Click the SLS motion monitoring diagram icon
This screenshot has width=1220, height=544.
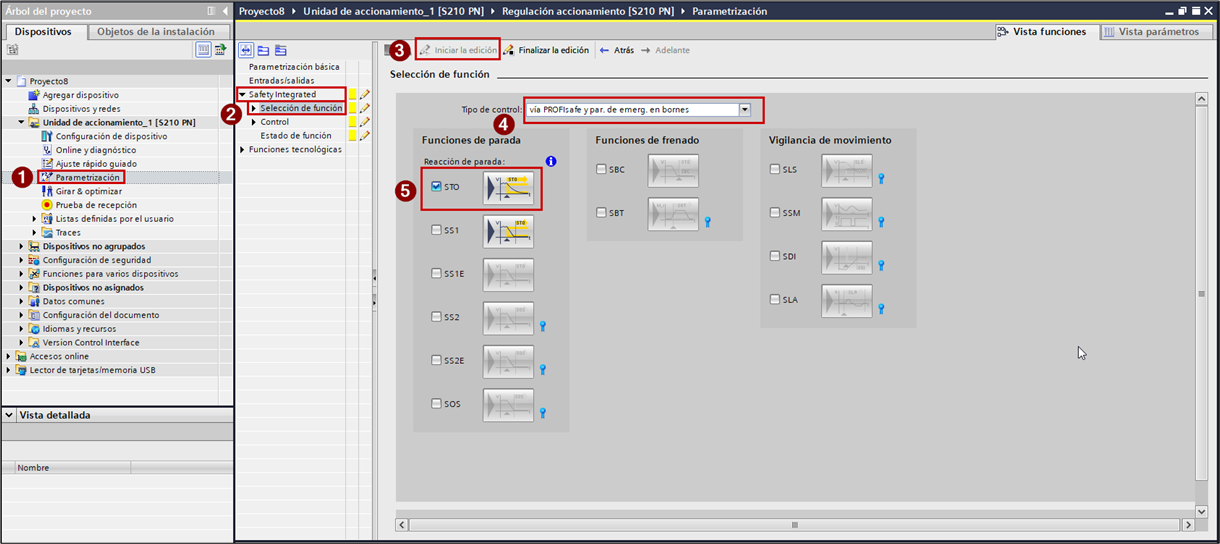click(847, 170)
